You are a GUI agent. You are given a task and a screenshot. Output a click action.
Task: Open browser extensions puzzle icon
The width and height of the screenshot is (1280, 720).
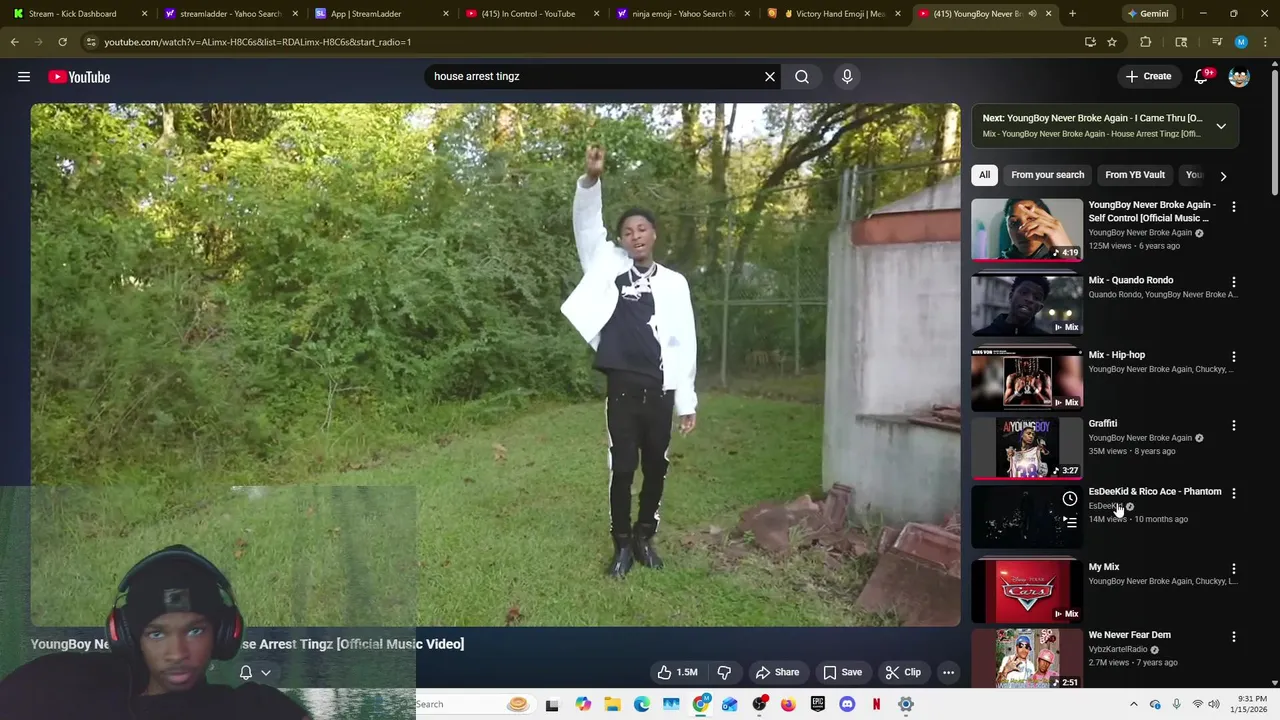[1146, 42]
